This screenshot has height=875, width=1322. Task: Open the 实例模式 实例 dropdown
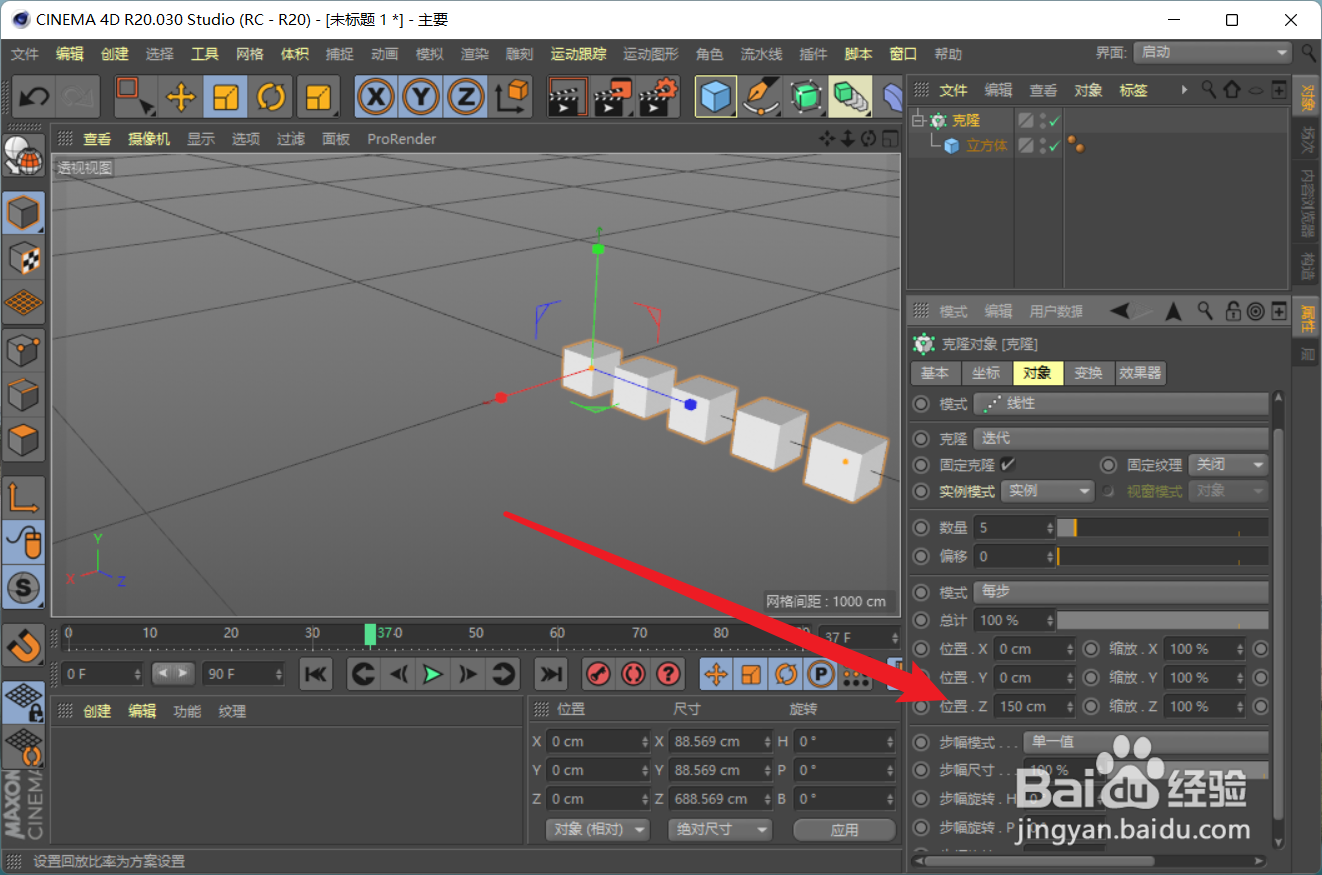(x=1048, y=491)
